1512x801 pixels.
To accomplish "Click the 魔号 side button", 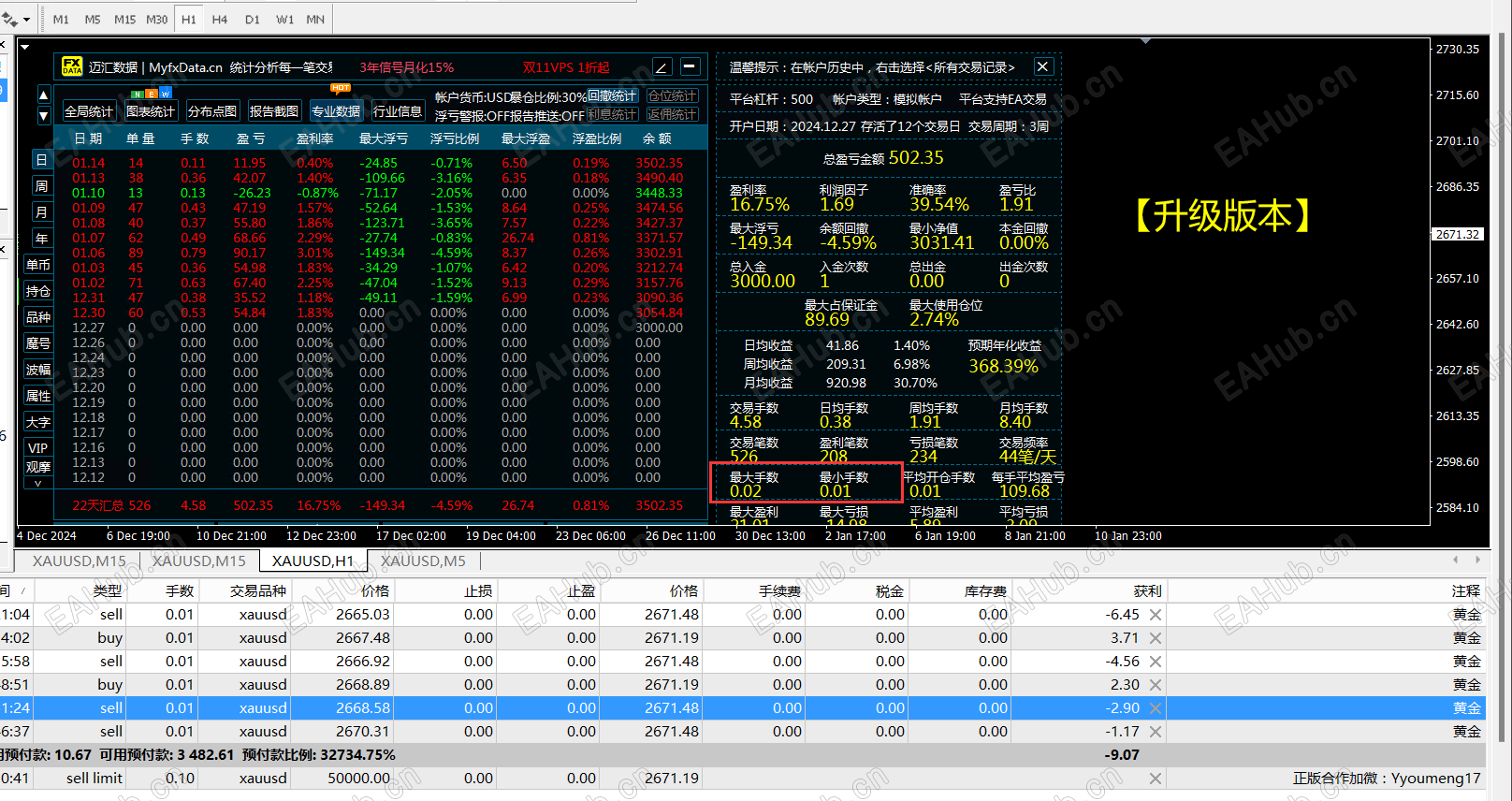I will coord(38,343).
